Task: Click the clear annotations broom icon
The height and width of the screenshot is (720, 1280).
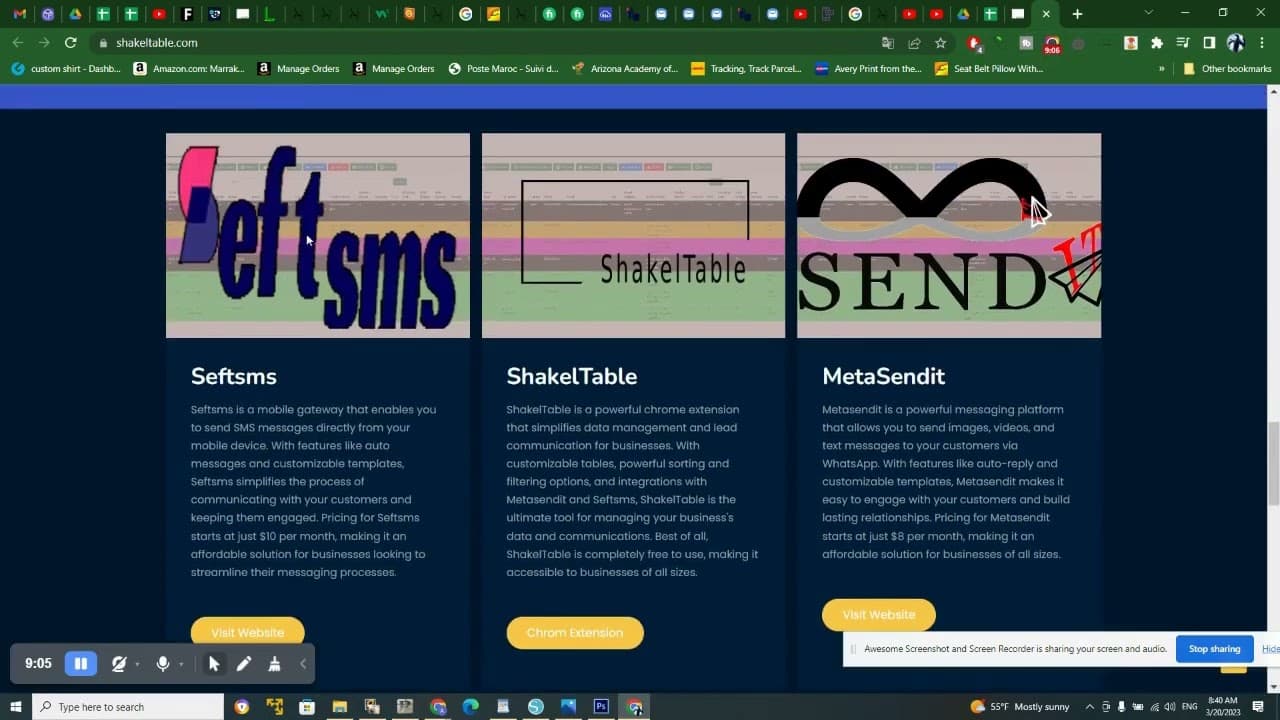Action: tap(274, 663)
